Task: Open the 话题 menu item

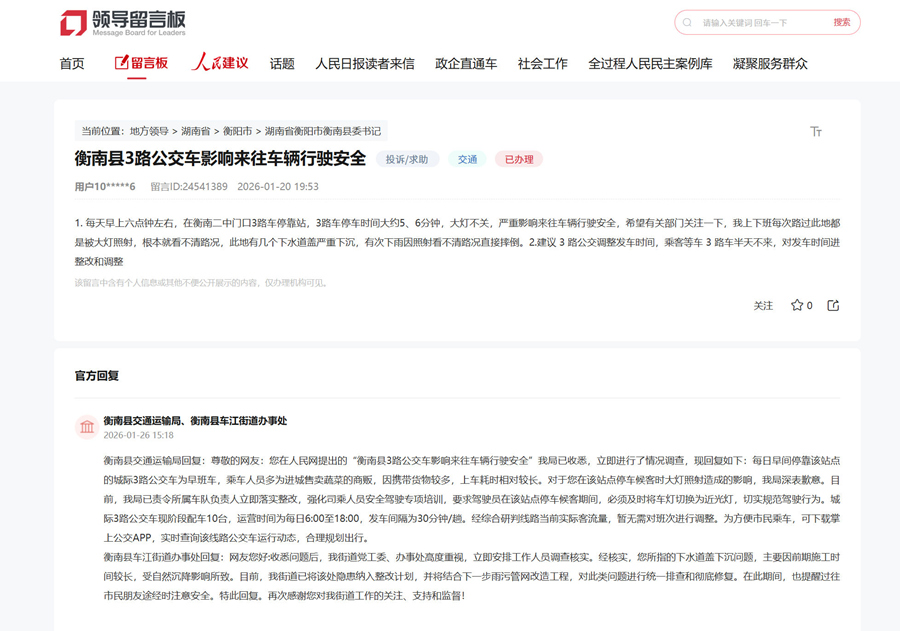Action: (281, 62)
